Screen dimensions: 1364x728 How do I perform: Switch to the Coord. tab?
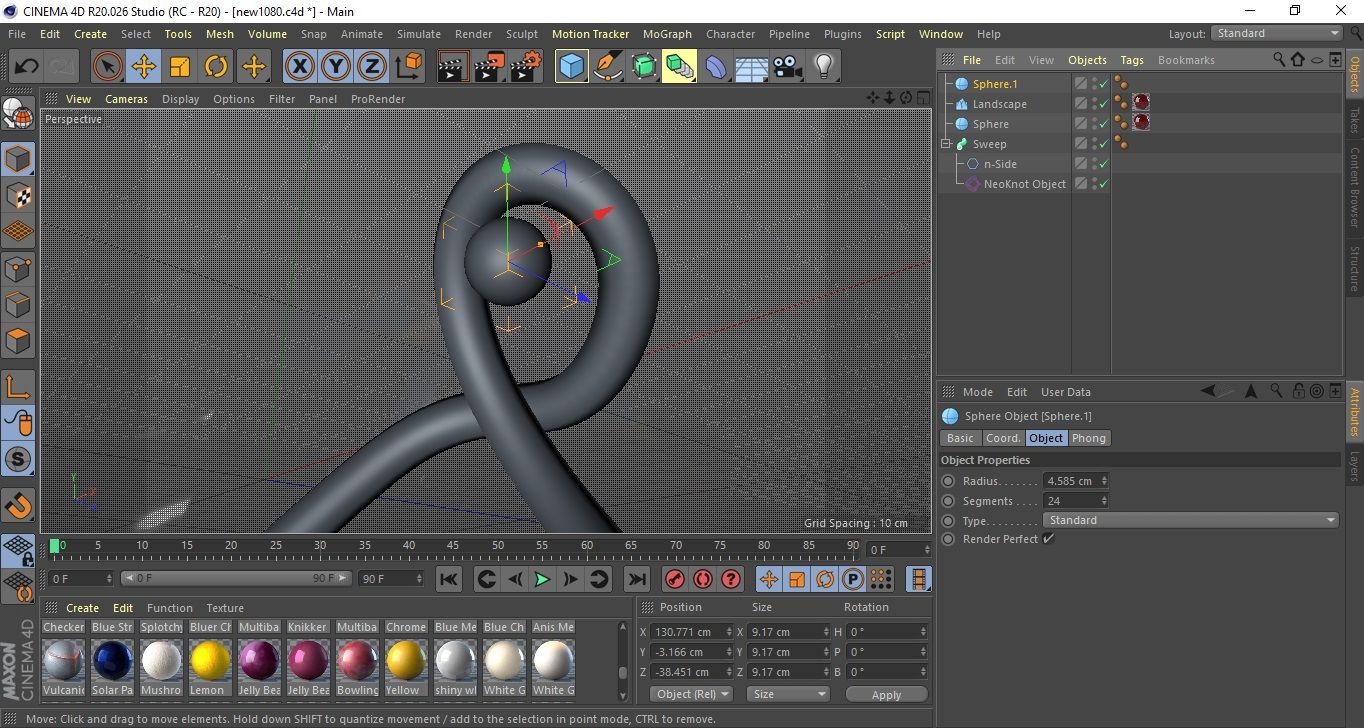pyautogui.click(x=1003, y=438)
